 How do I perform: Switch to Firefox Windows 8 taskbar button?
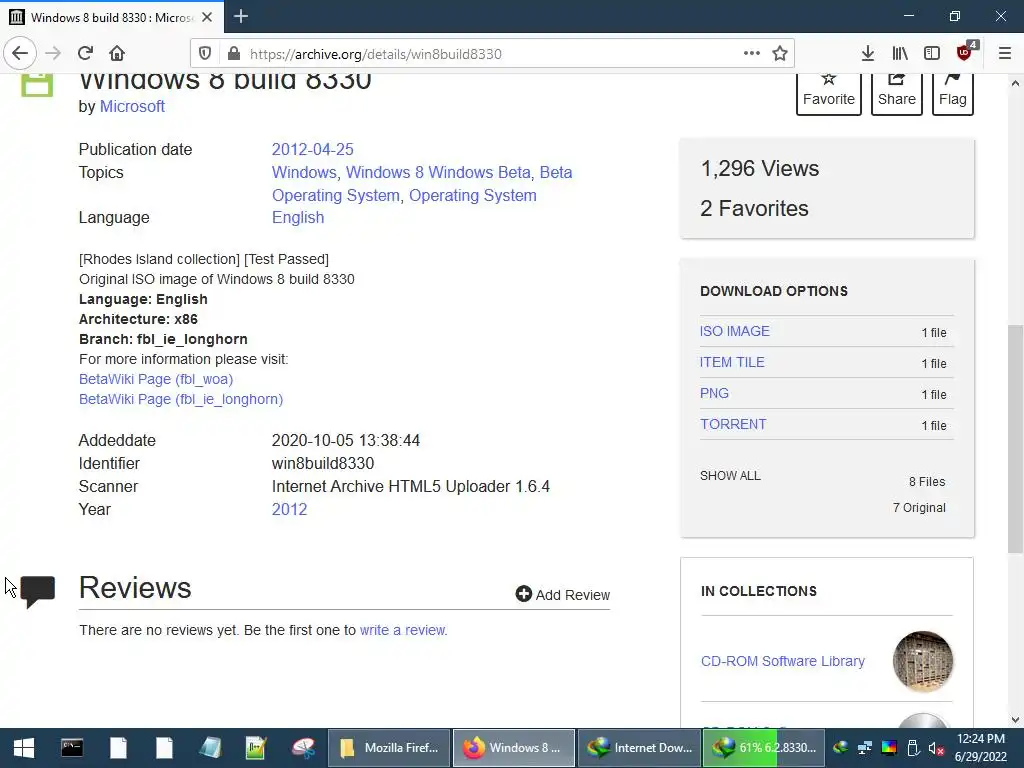(514, 748)
